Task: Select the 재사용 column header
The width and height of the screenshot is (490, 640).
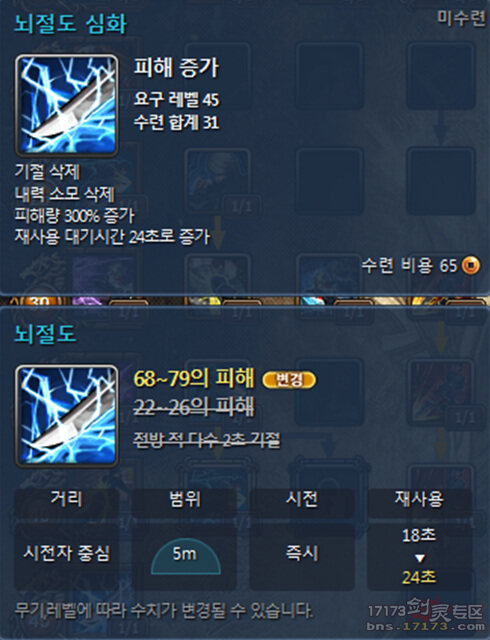Action: pyautogui.click(x=419, y=498)
